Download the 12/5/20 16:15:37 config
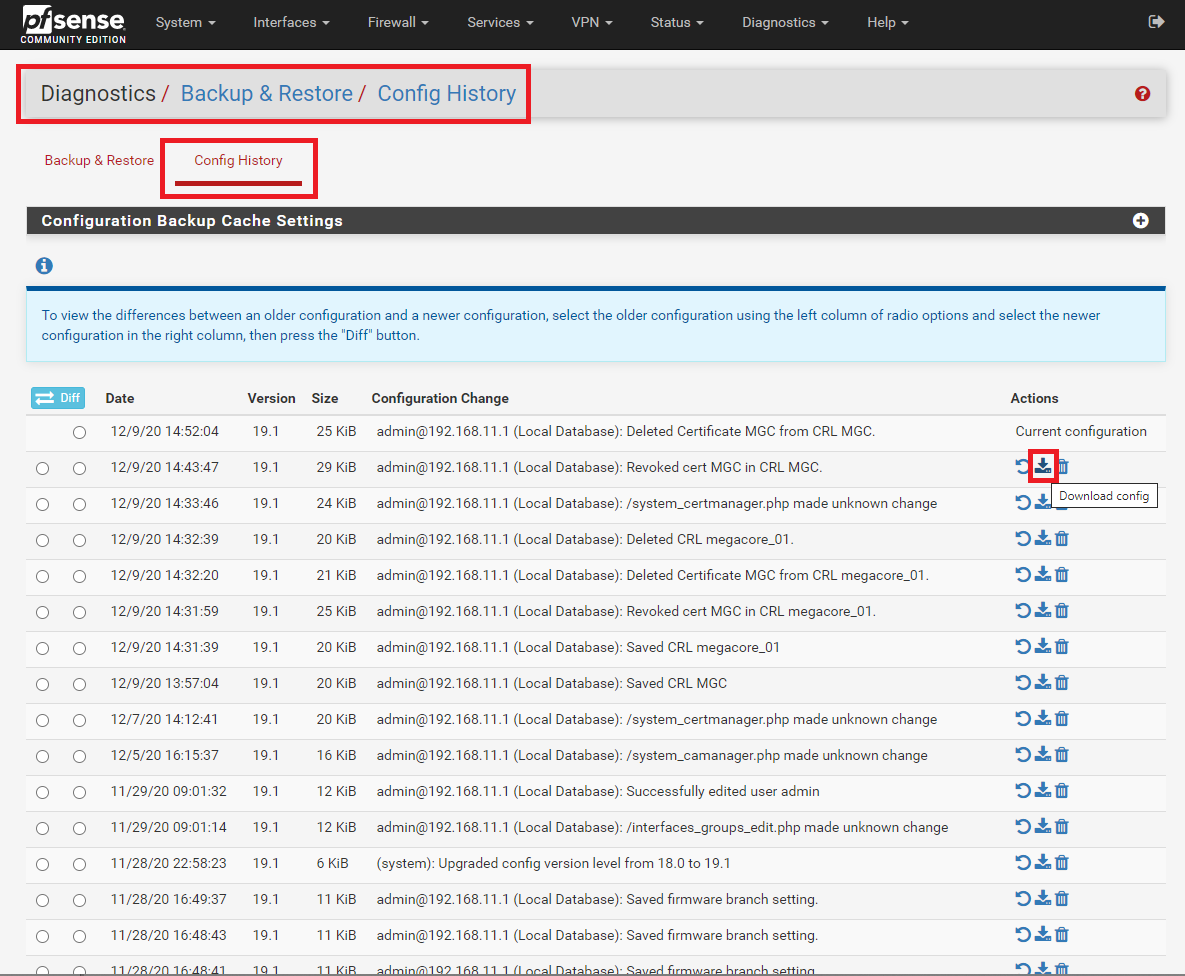This screenshot has width=1185, height=976. pos(1043,754)
